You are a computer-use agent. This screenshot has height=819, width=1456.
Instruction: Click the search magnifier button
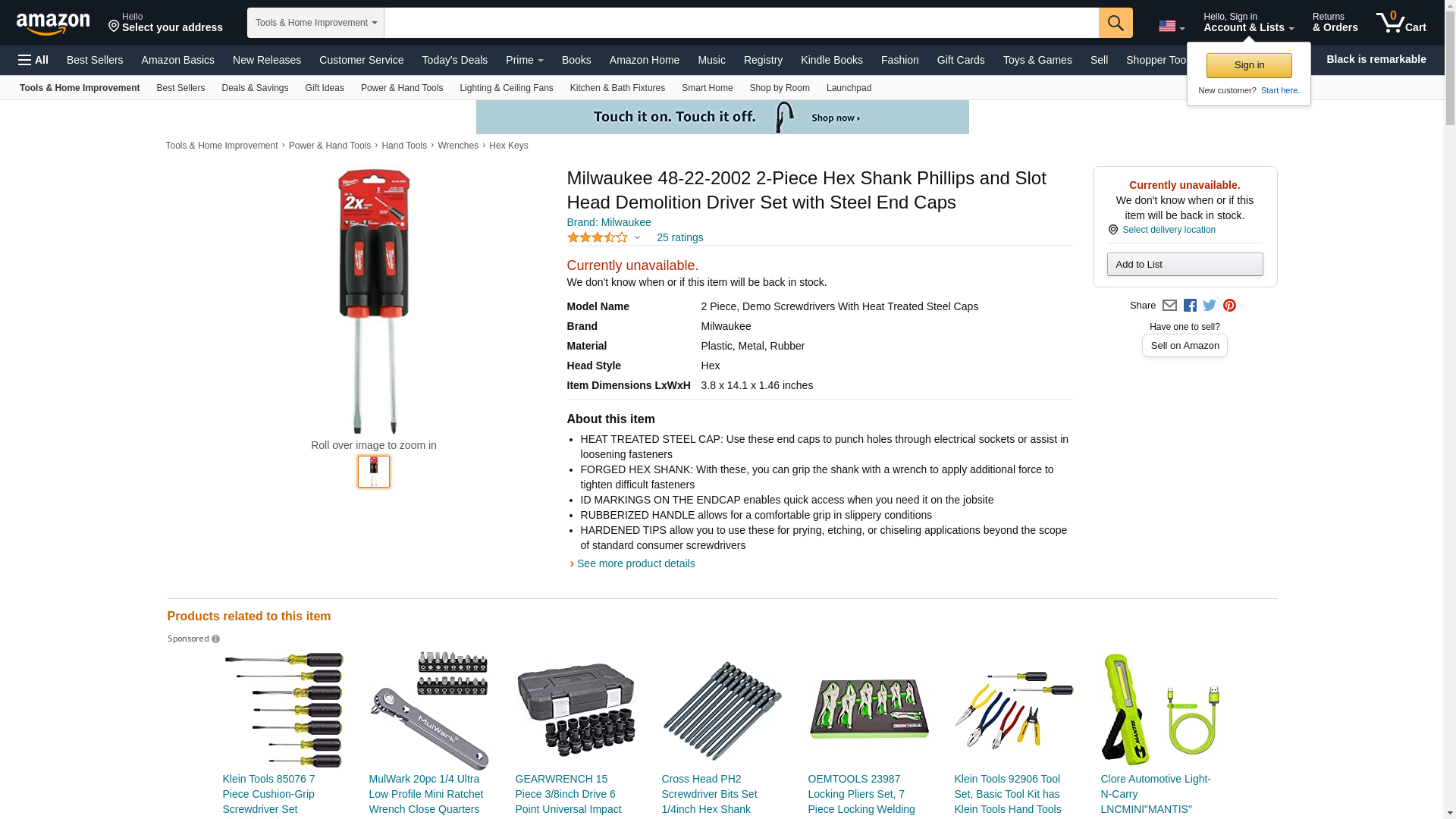click(x=1116, y=23)
